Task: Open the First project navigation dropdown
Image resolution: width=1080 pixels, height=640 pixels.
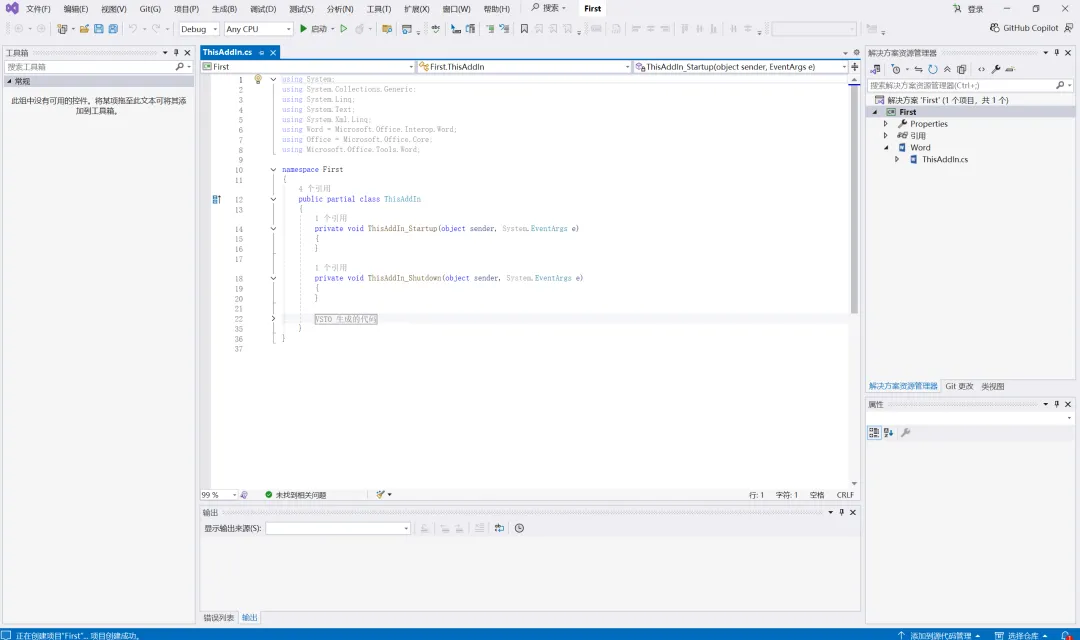Action: (x=308, y=67)
